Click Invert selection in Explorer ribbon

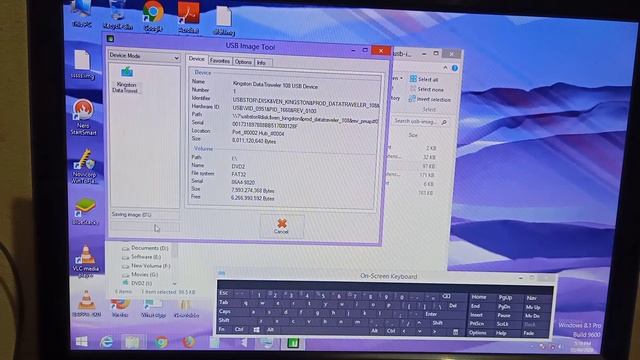coord(430,99)
